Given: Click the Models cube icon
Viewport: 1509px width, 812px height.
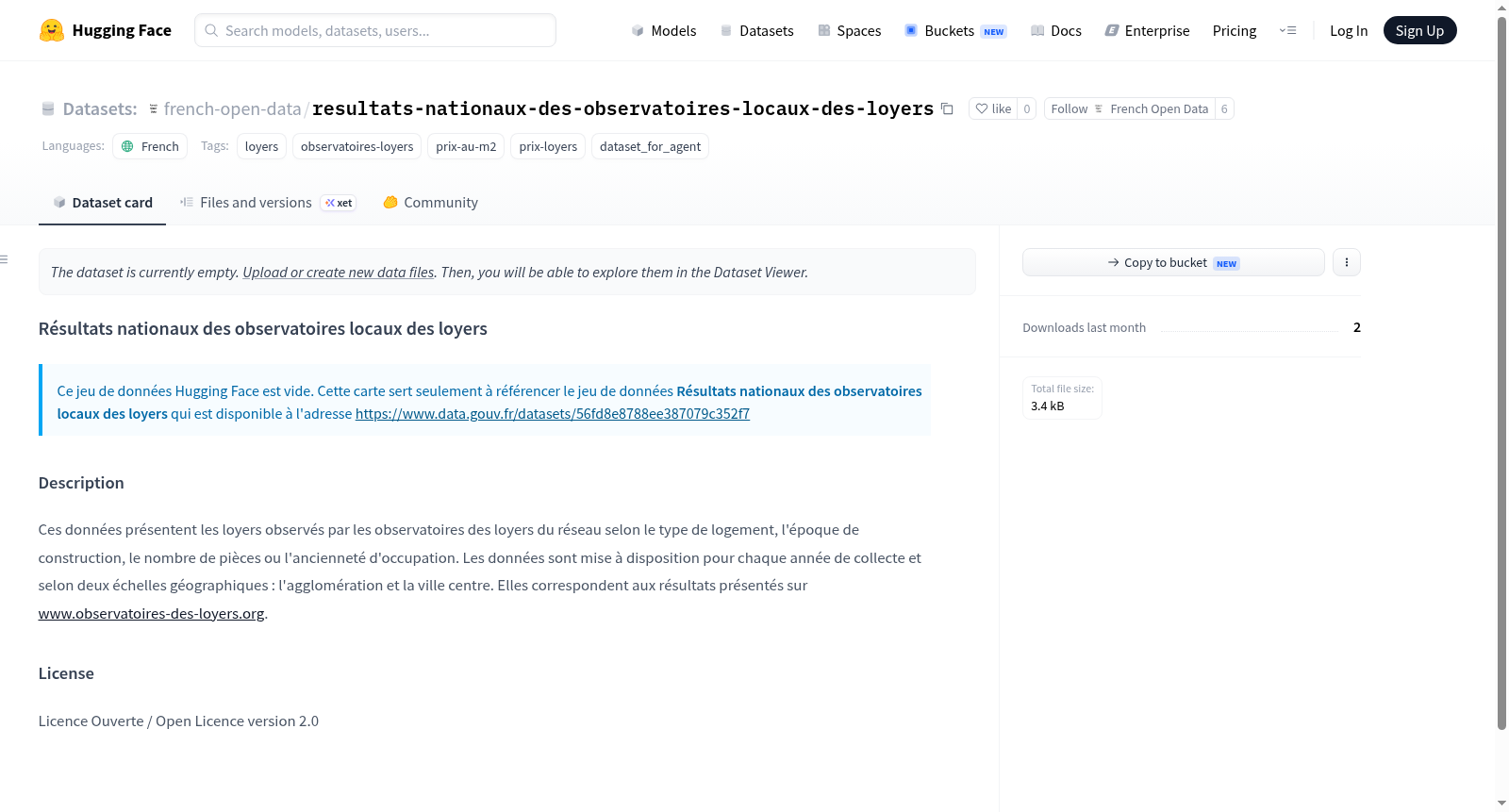Looking at the screenshot, I should coord(638,30).
